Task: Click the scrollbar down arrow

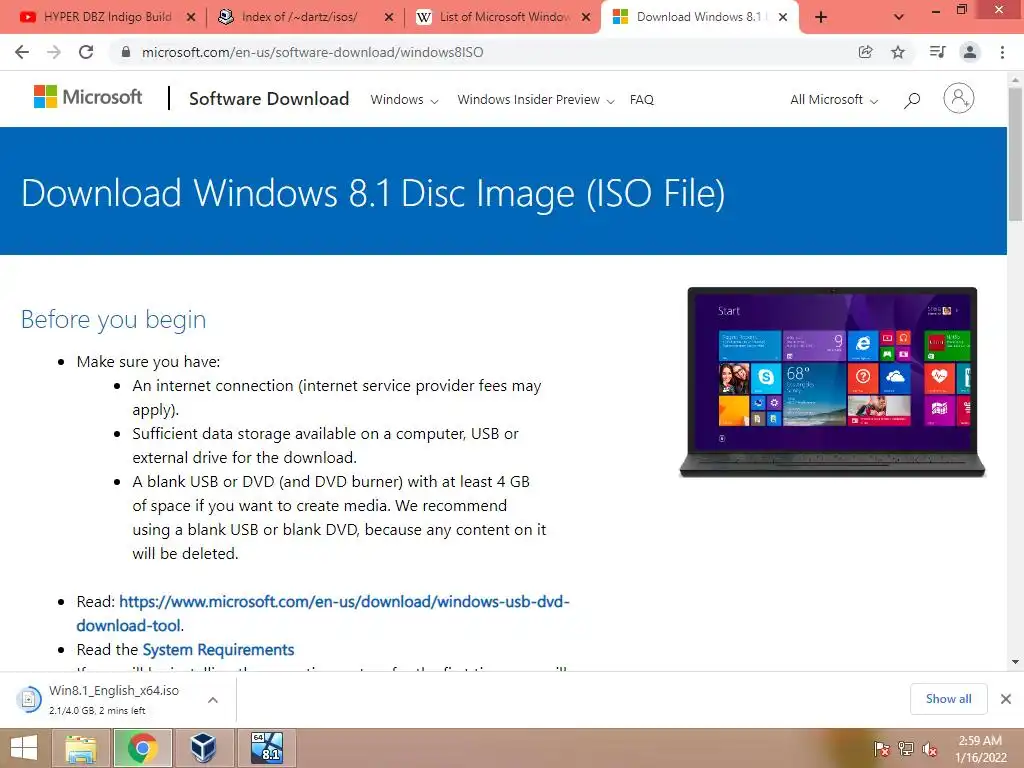Action: [x=1016, y=662]
